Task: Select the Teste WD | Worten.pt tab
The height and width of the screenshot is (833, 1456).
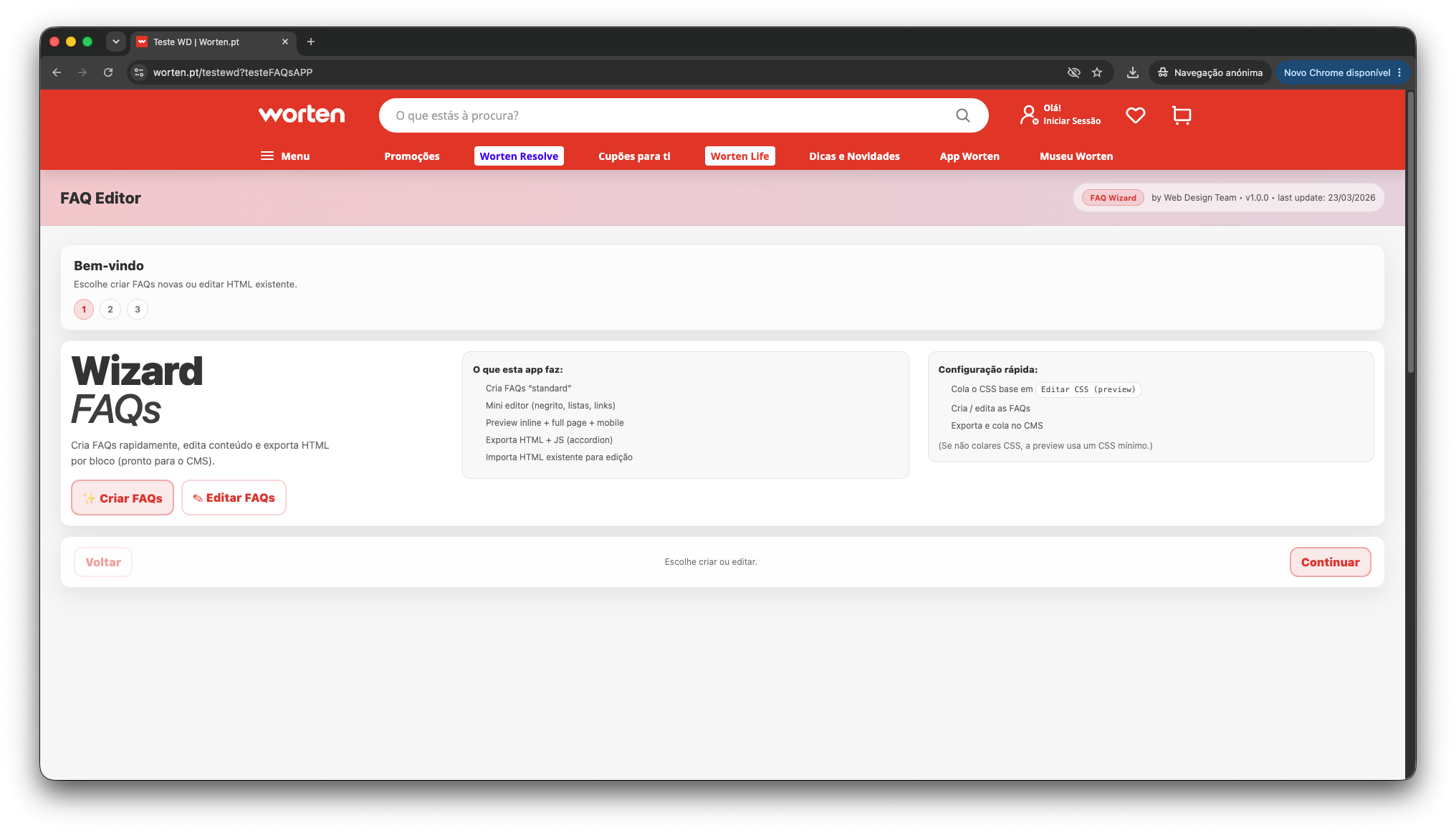Action: click(214, 42)
